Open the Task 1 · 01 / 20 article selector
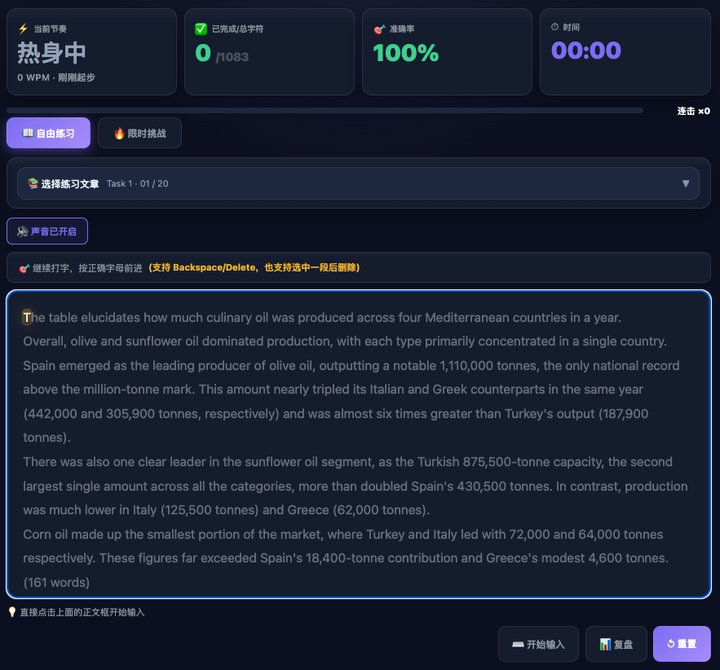This screenshot has height=670, width=720. point(358,183)
